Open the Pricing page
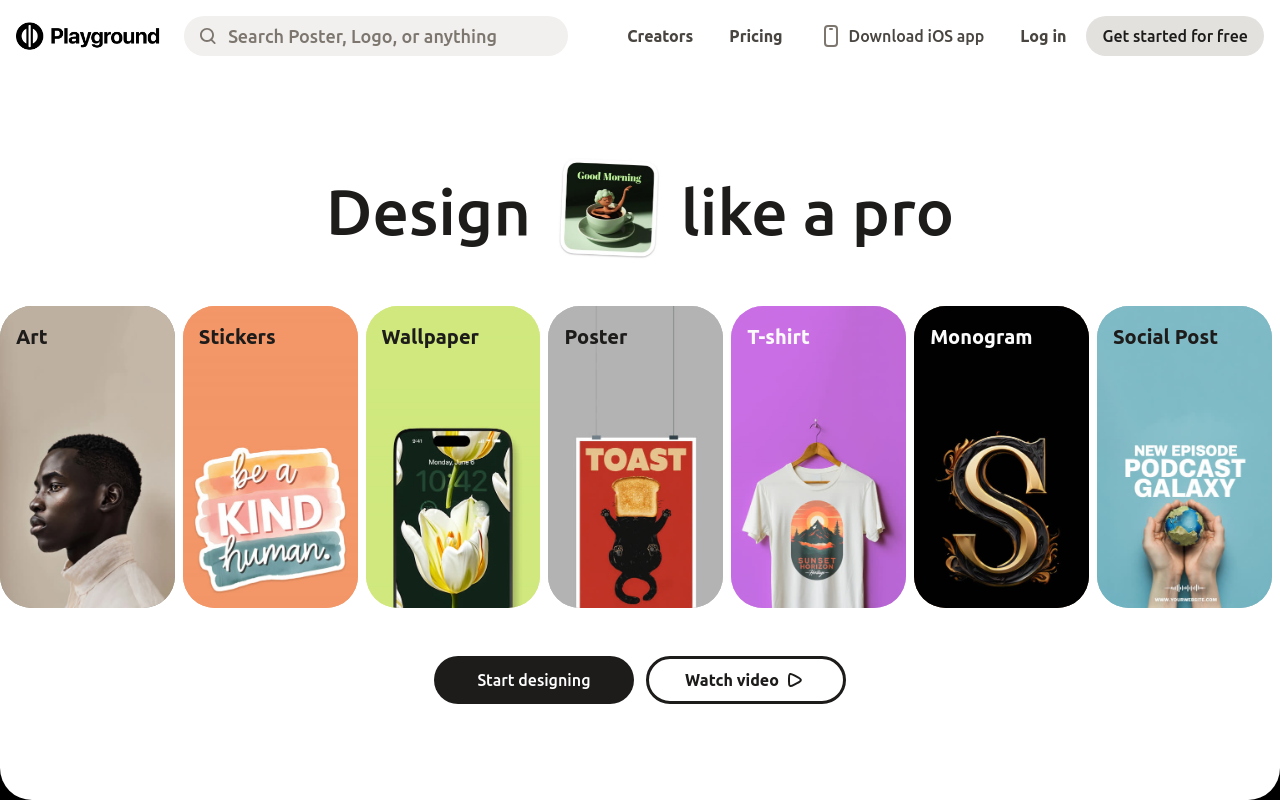Viewport: 1280px width, 800px height. pos(756,36)
